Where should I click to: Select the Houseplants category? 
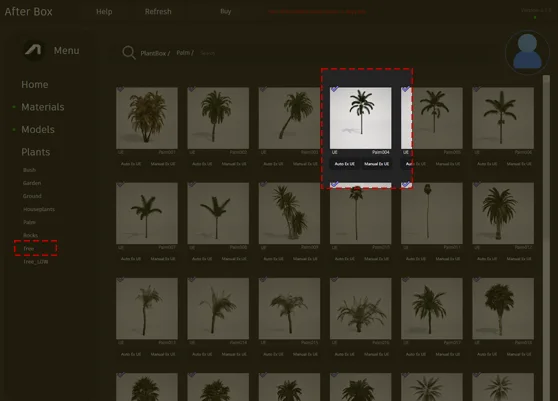coord(39,209)
